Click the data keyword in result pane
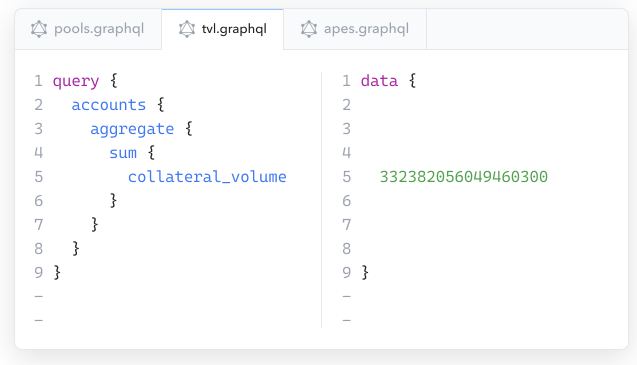 379,81
